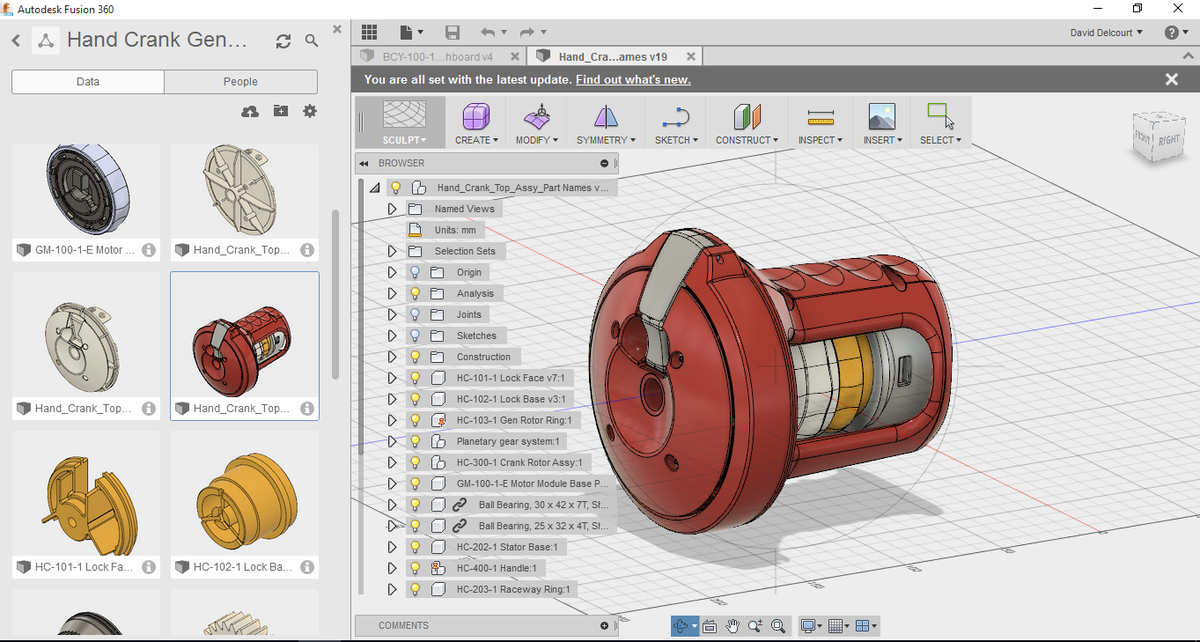This screenshot has width=1200, height=642.
Task: Hide the Sketches folder via its bulb
Action: point(414,335)
